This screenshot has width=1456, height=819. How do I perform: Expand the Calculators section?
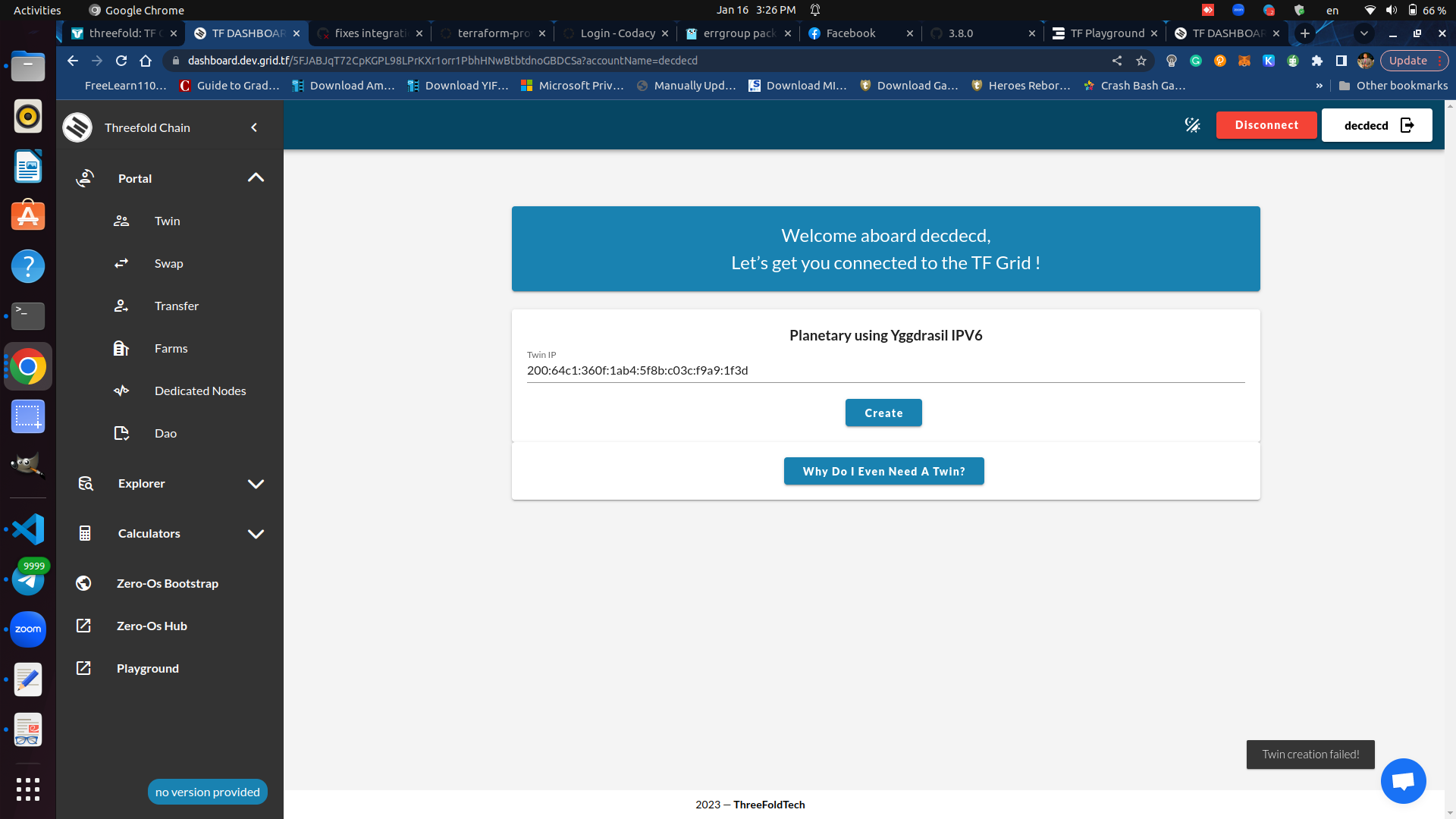coord(256,533)
